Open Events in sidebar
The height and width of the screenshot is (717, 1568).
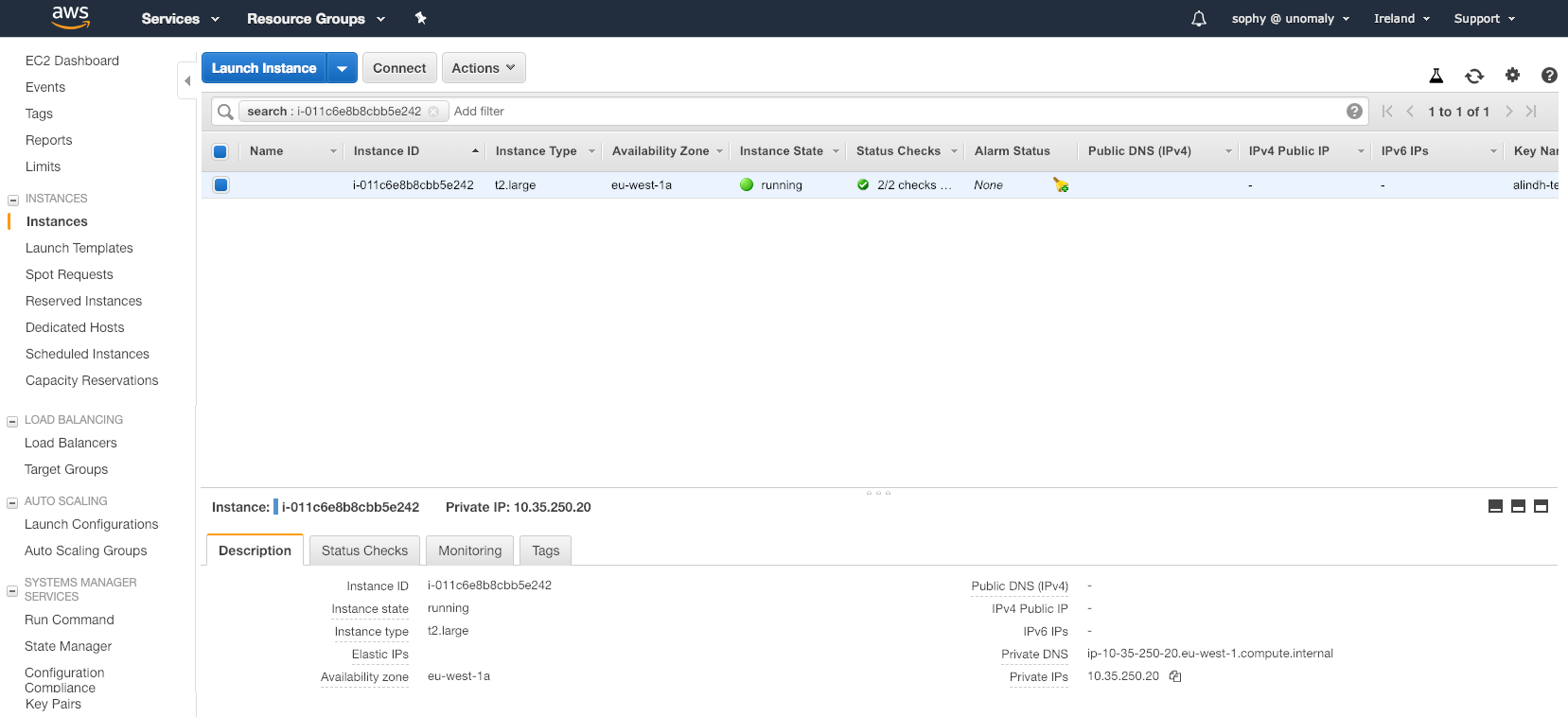tap(45, 87)
